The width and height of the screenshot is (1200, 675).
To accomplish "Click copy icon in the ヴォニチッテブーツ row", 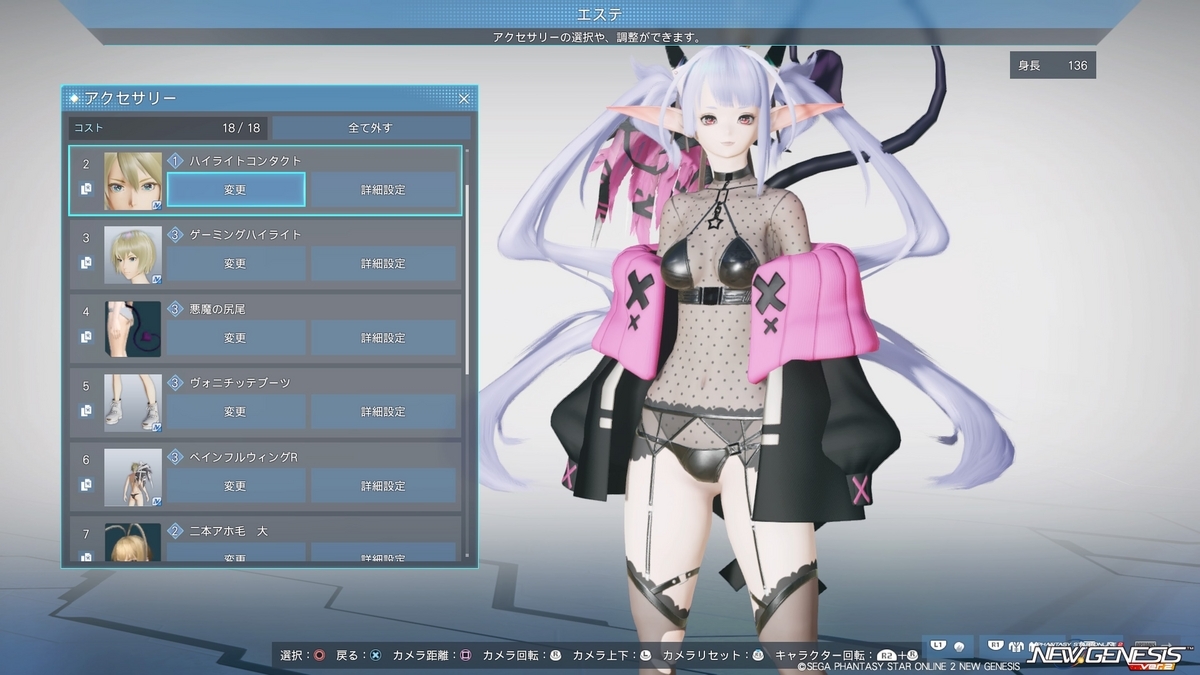I will (x=86, y=411).
